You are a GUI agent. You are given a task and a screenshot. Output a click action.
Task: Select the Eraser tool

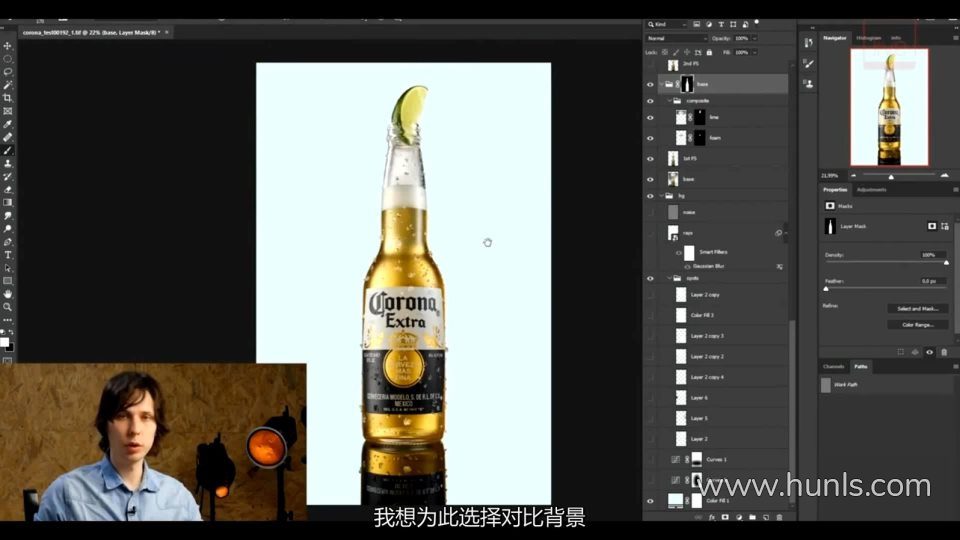point(7,190)
